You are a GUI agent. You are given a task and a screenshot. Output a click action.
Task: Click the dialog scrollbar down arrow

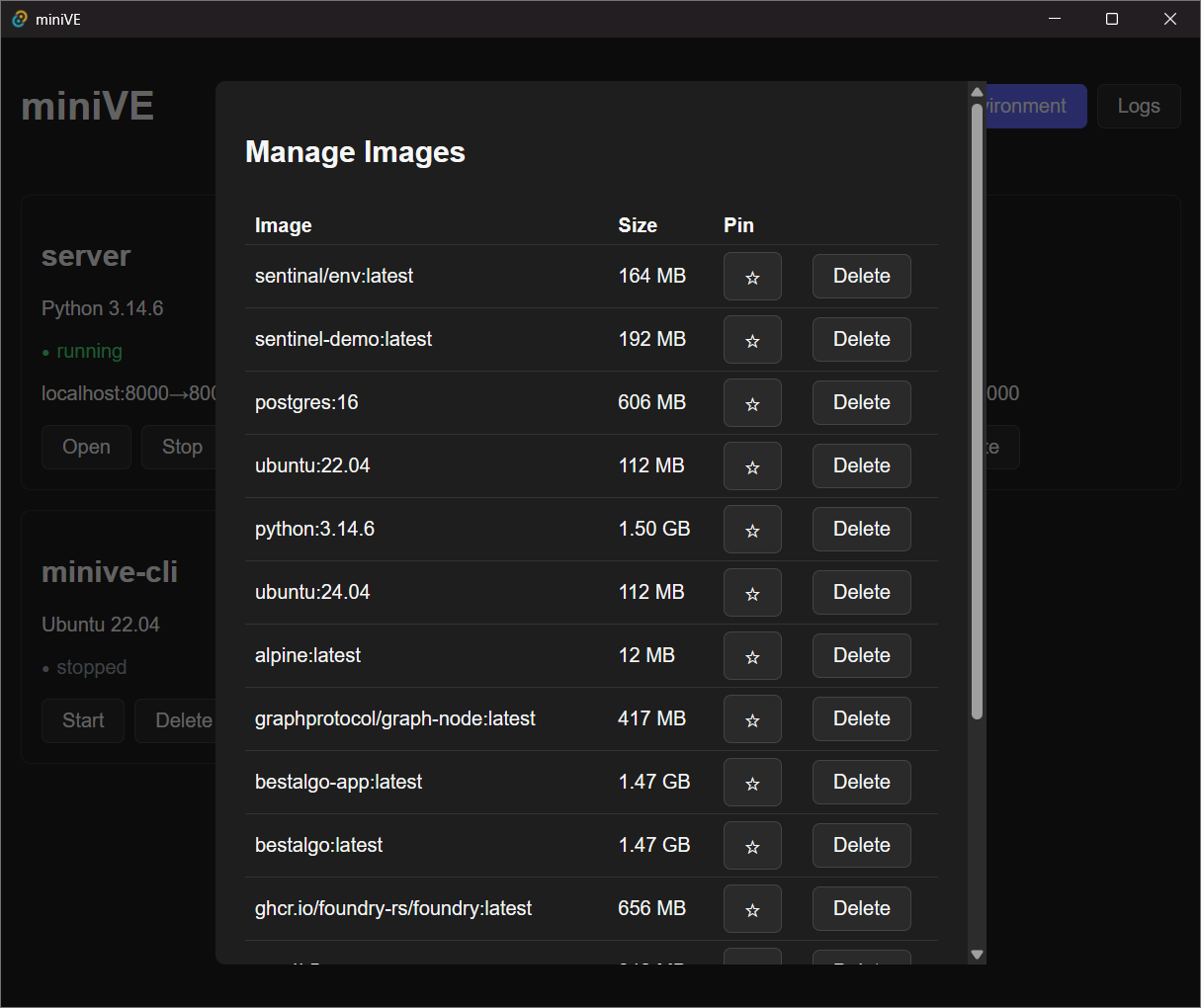977,955
